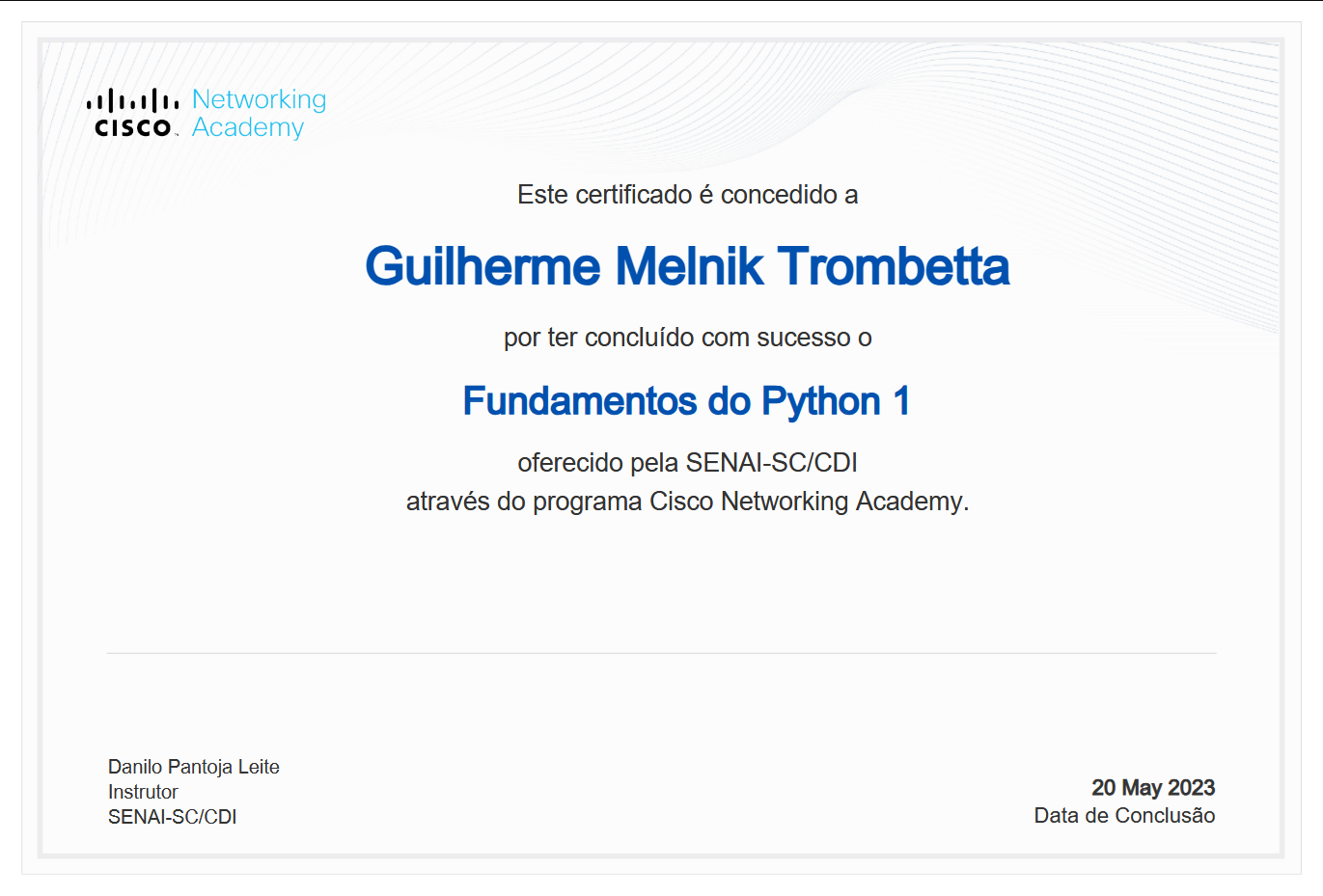This screenshot has width=1323, height=896.
Task: Select the "Este certificado é concedido a" line
Action: 687,195
